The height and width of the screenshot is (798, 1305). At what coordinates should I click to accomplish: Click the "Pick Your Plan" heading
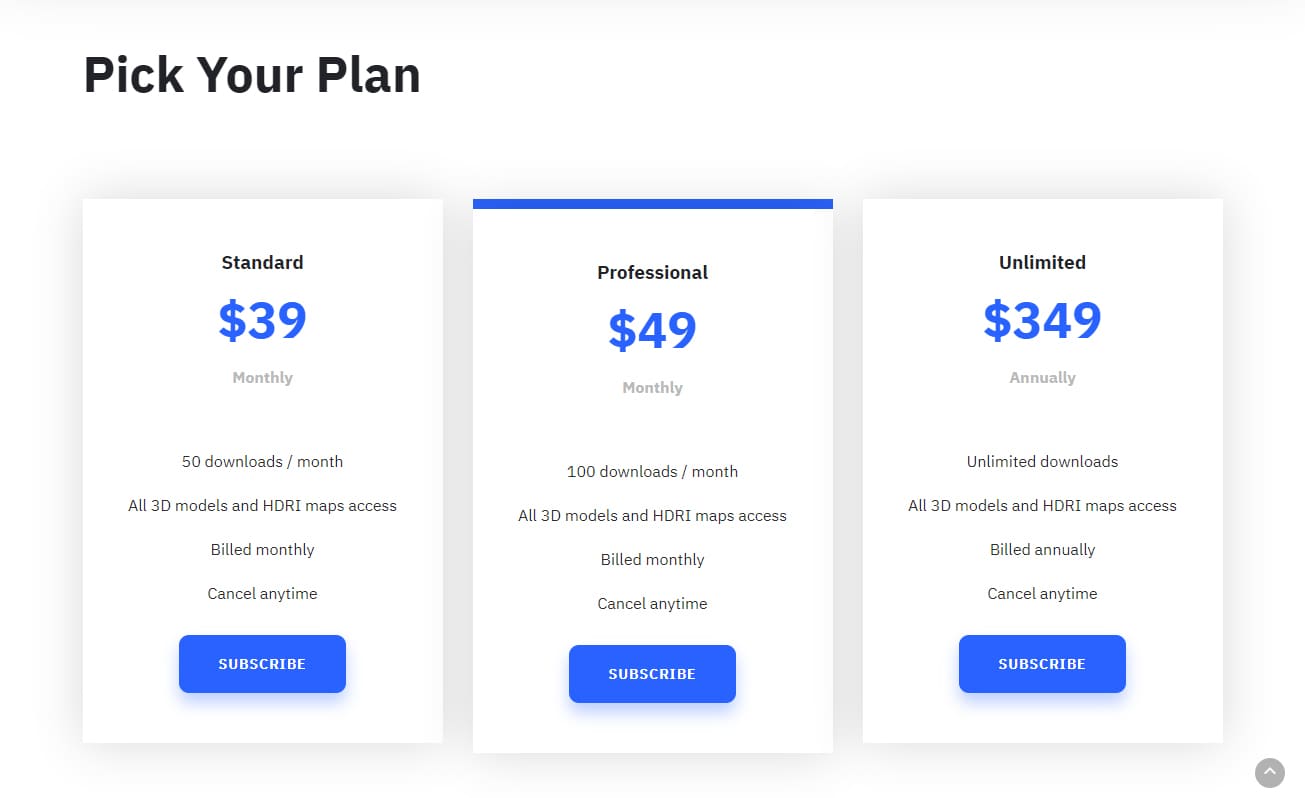point(252,75)
